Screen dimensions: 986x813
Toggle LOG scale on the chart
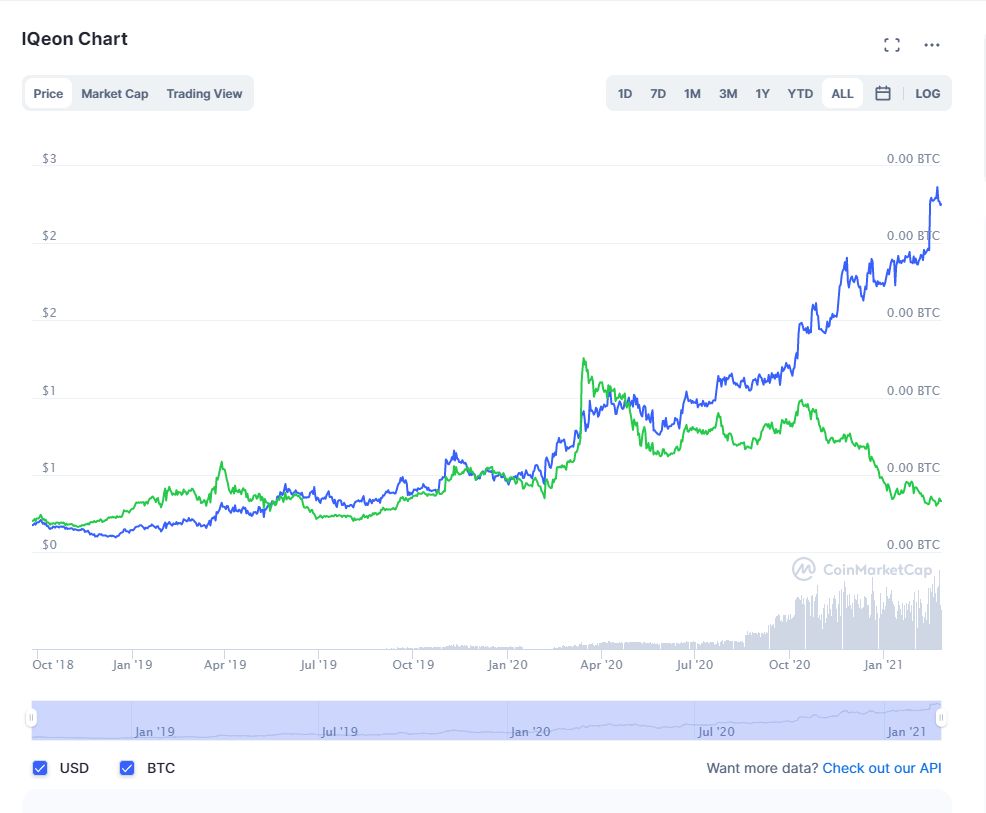(x=927, y=93)
